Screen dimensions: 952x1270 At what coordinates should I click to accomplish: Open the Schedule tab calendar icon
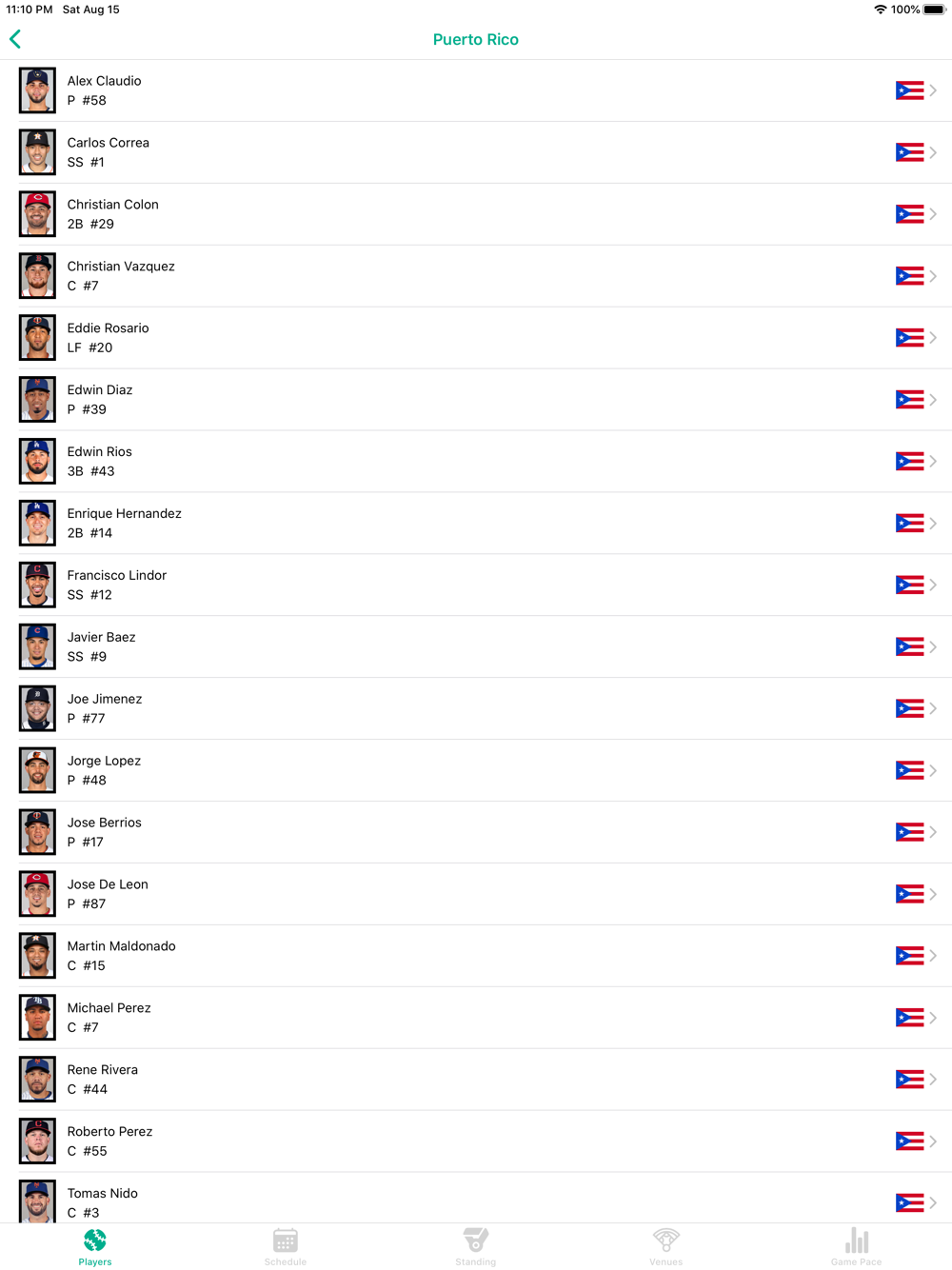[x=286, y=1240]
